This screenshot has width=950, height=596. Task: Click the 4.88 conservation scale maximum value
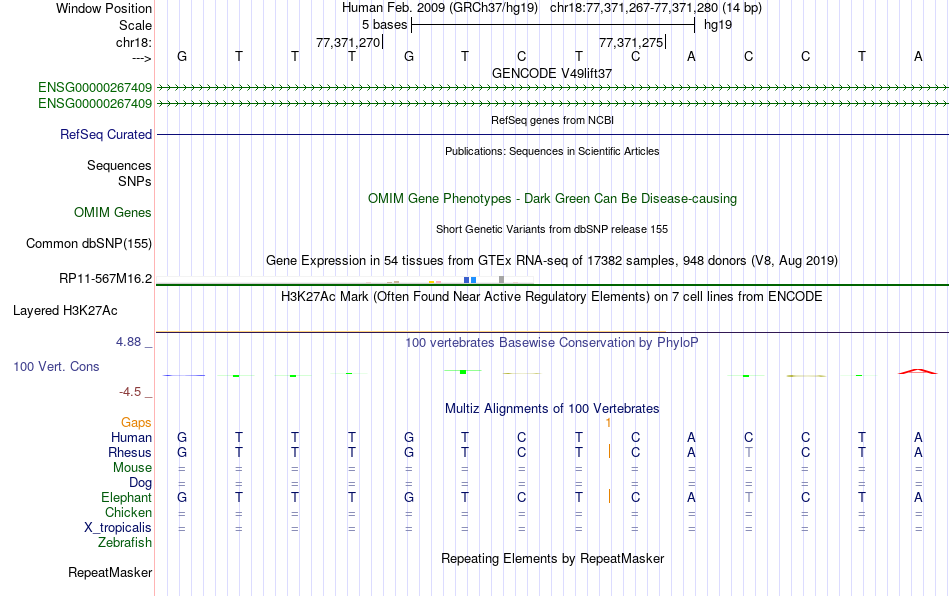point(128,342)
